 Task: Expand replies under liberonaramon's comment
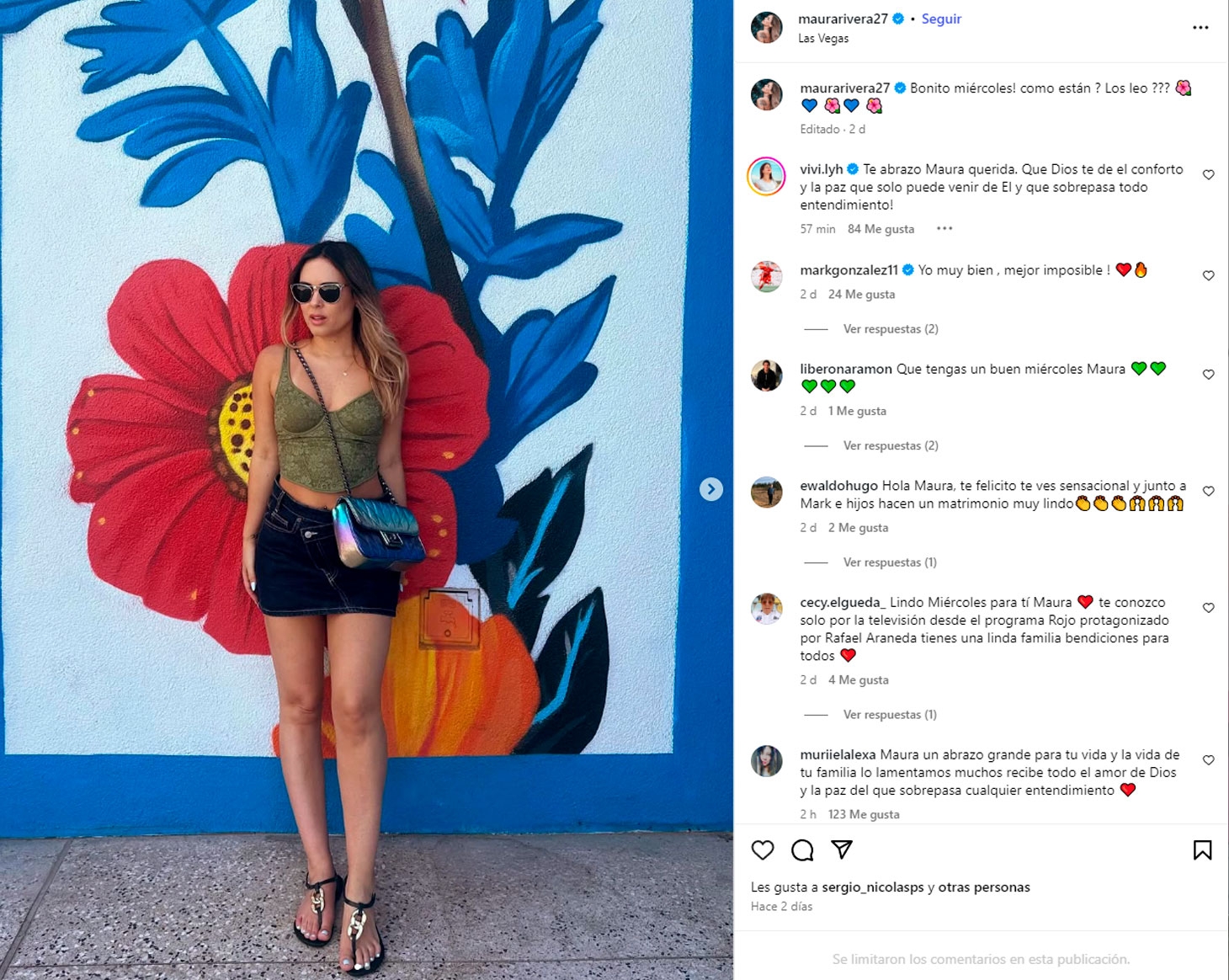891,445
